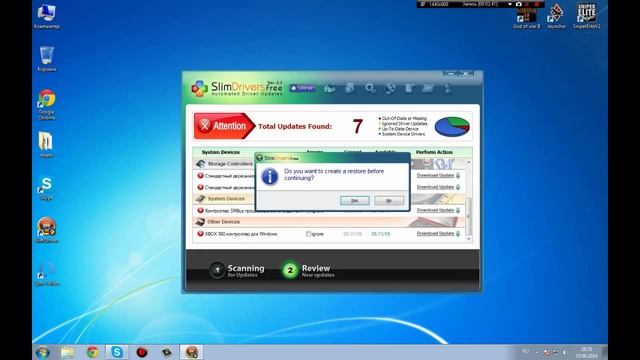Click the driver status pie chart
640x360 pixels.
pyautogui.click(x=452, y=127)
